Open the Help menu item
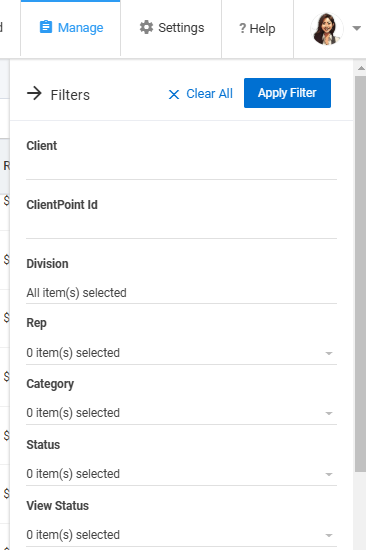The height and width of the screenshot is (550, 366). tap(257, 29)
